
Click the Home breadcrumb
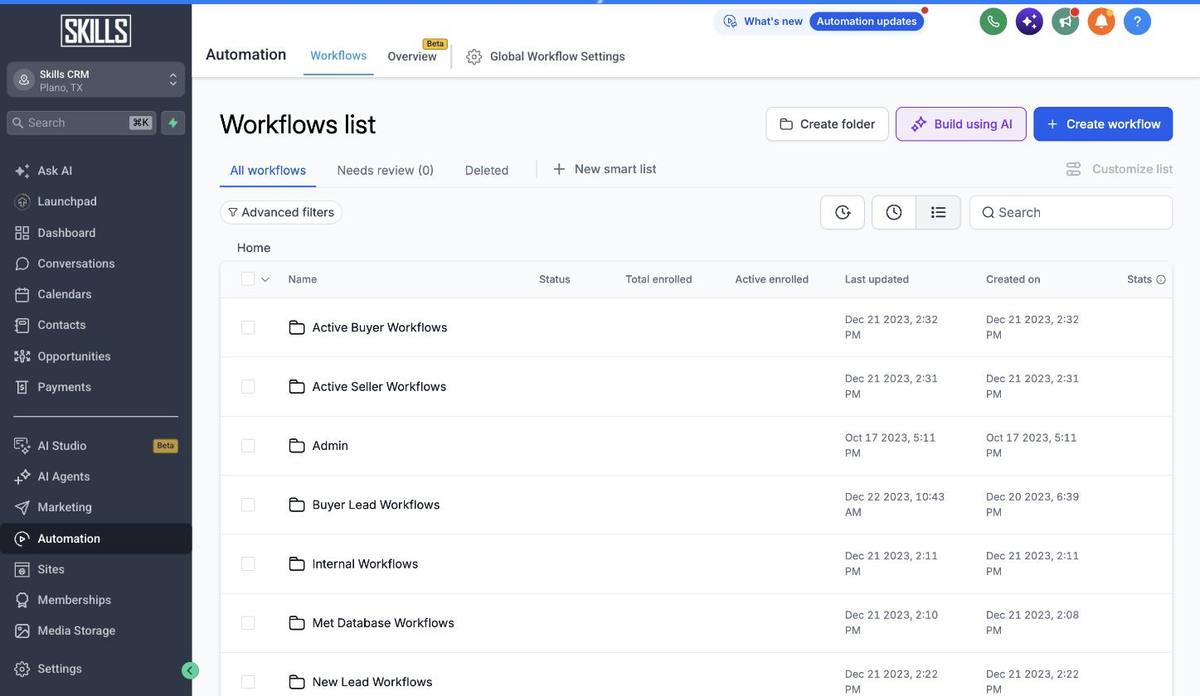coord(254,248)
